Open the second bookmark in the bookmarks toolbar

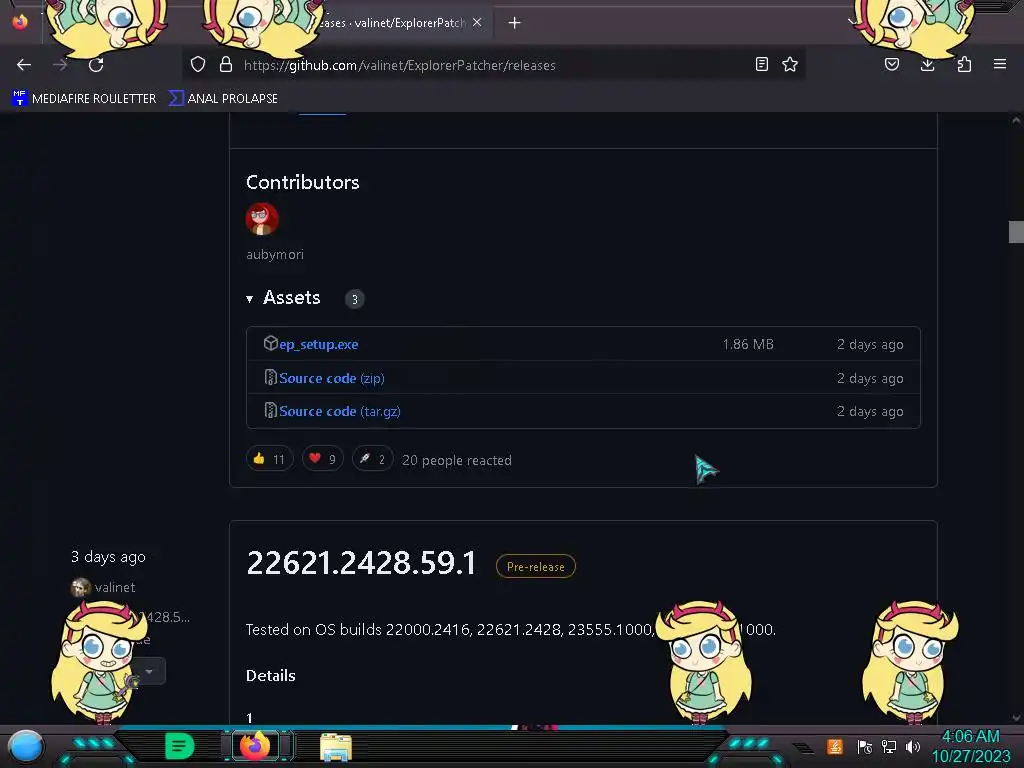click(223, 99)
